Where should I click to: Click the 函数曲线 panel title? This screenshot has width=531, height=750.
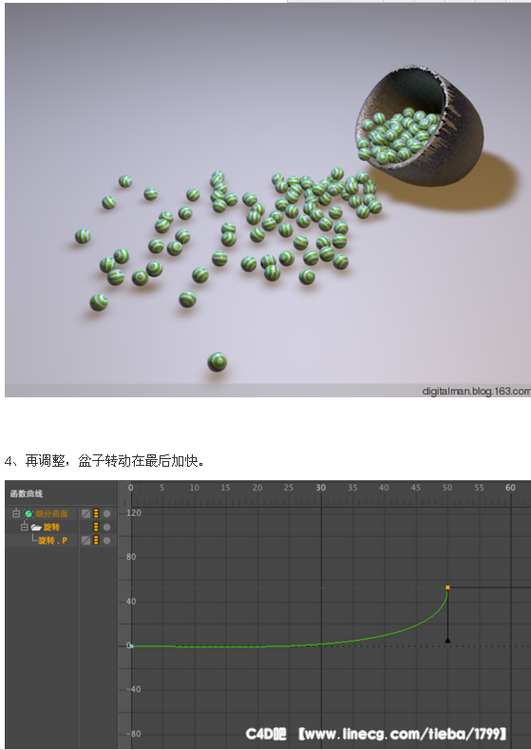pyautogui.click(x=26, y=493)
